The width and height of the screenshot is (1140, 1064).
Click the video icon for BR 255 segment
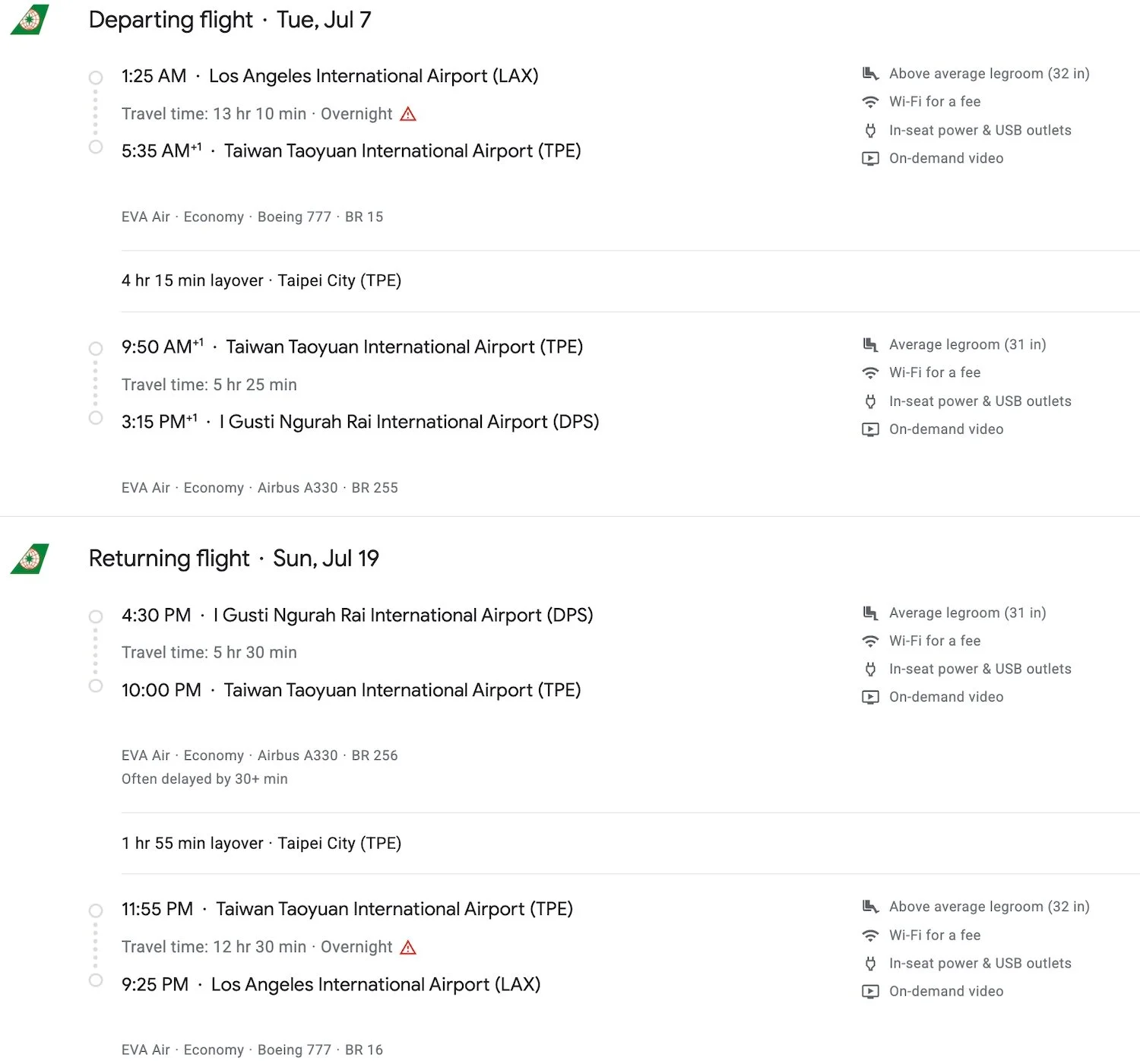(870, 429)
